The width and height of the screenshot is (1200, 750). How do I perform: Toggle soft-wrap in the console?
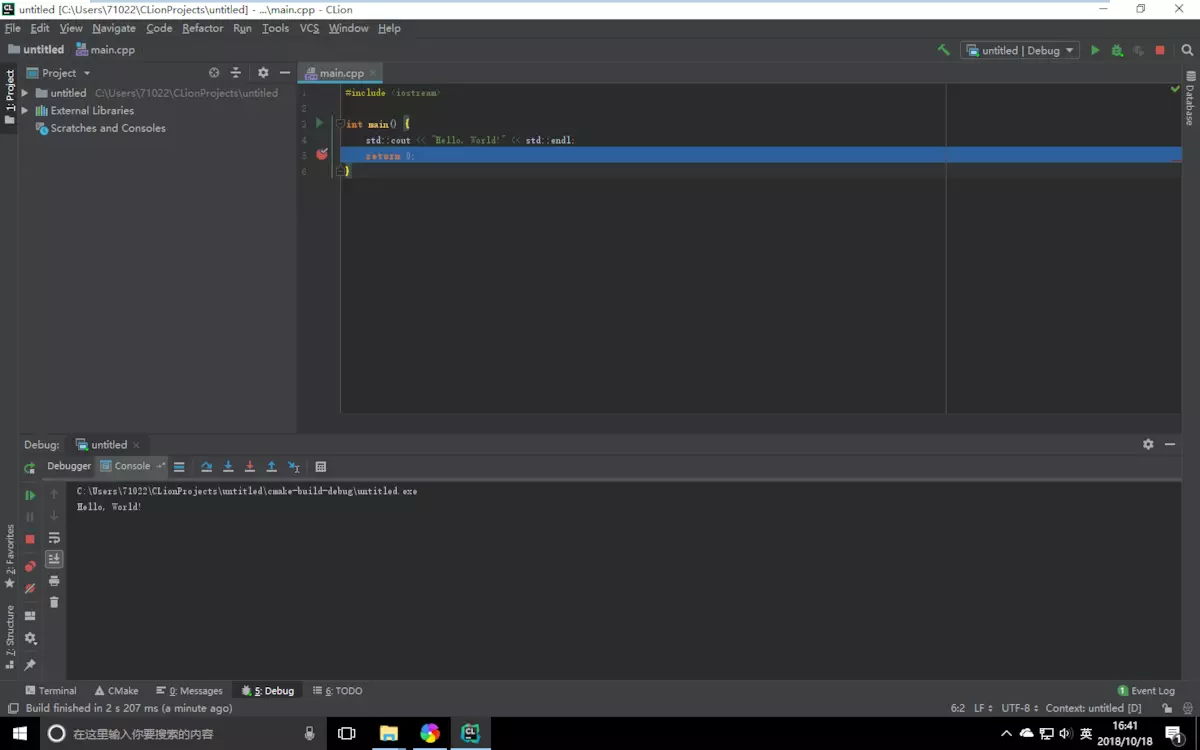[54, 538]
